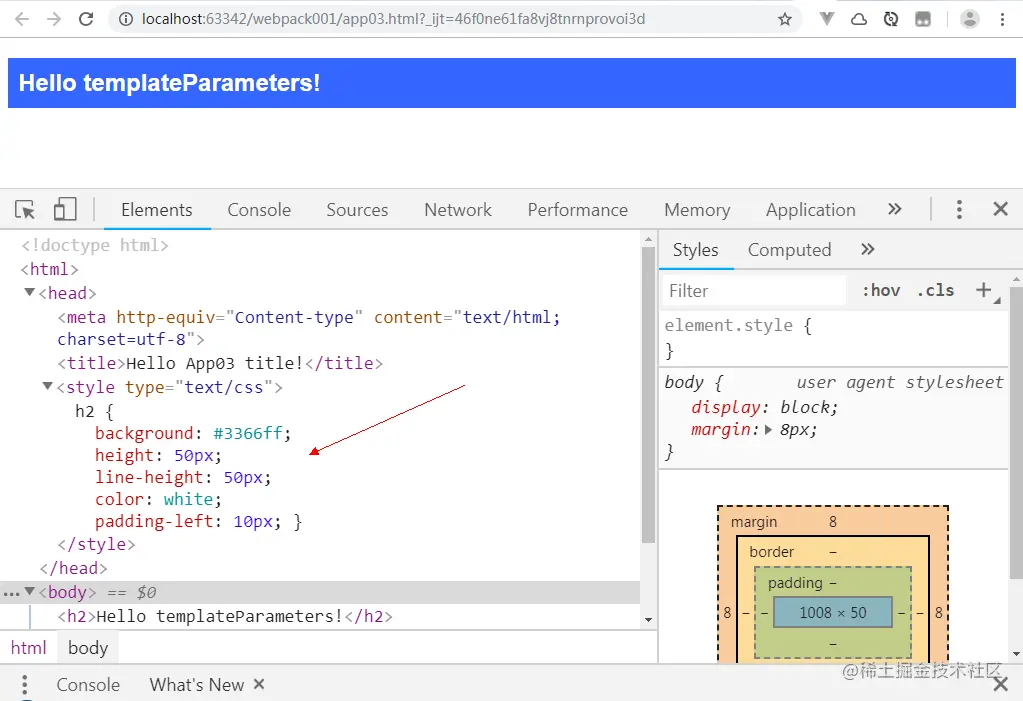
Task: Open DevTools customize three-dot menu
Action: click(958, 210)
